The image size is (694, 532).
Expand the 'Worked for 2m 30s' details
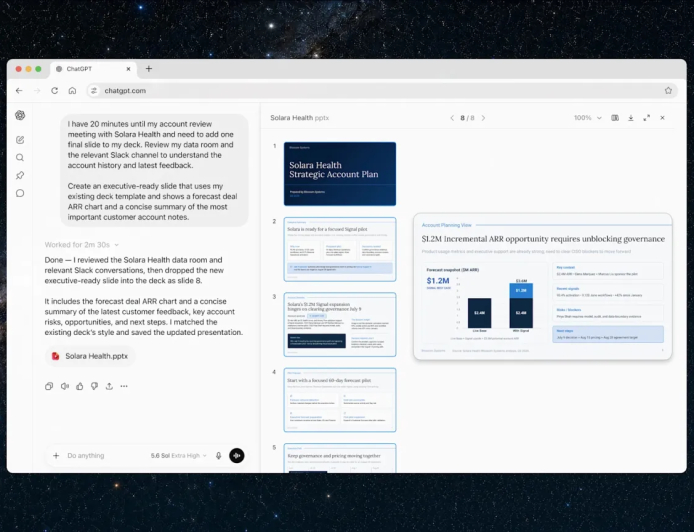pos(82,245)
